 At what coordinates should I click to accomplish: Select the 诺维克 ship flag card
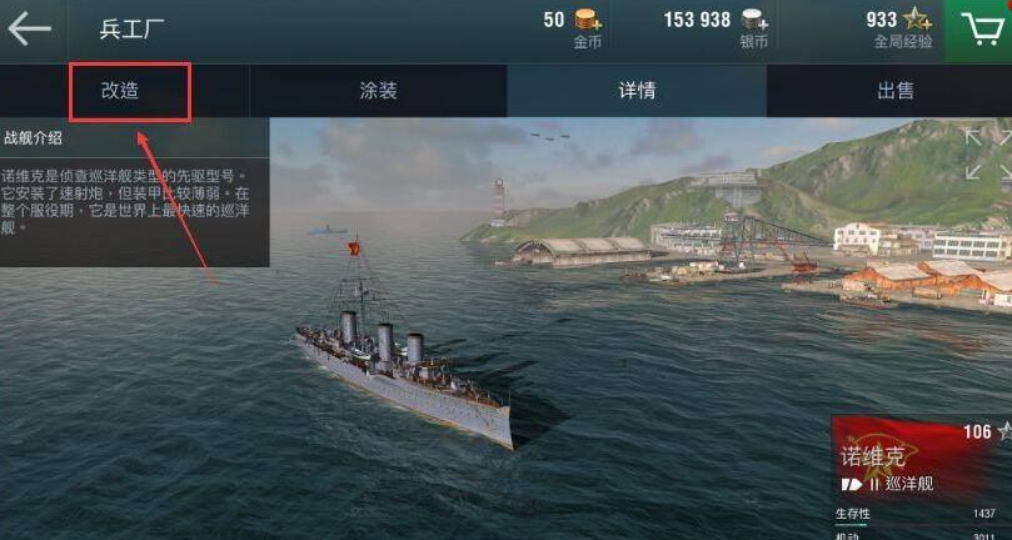[922, 456]
